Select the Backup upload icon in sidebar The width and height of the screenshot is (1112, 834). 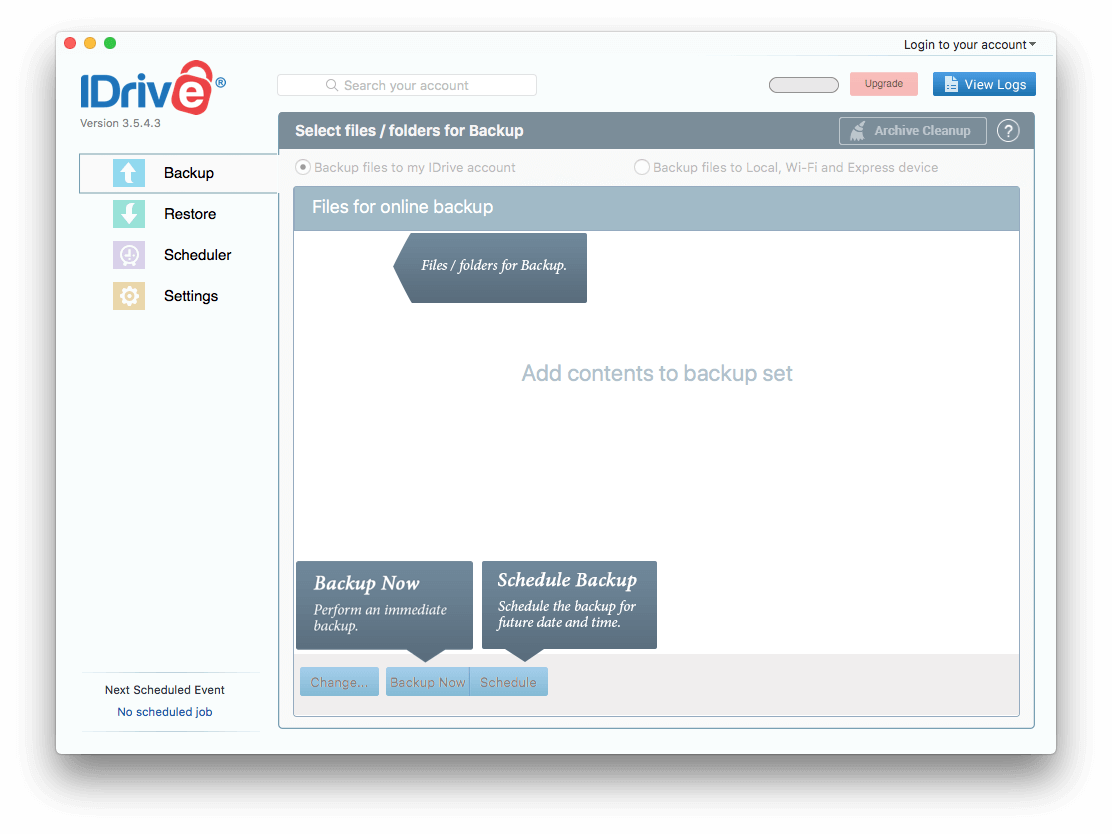tap(129, 173)
